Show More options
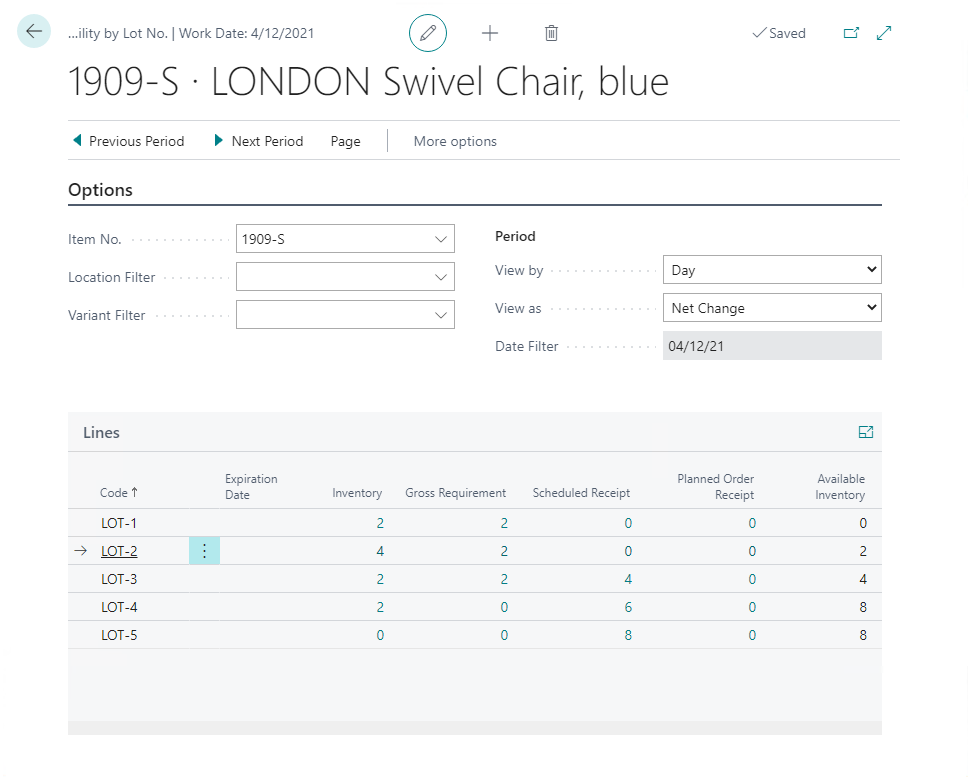 coord(455,141)
